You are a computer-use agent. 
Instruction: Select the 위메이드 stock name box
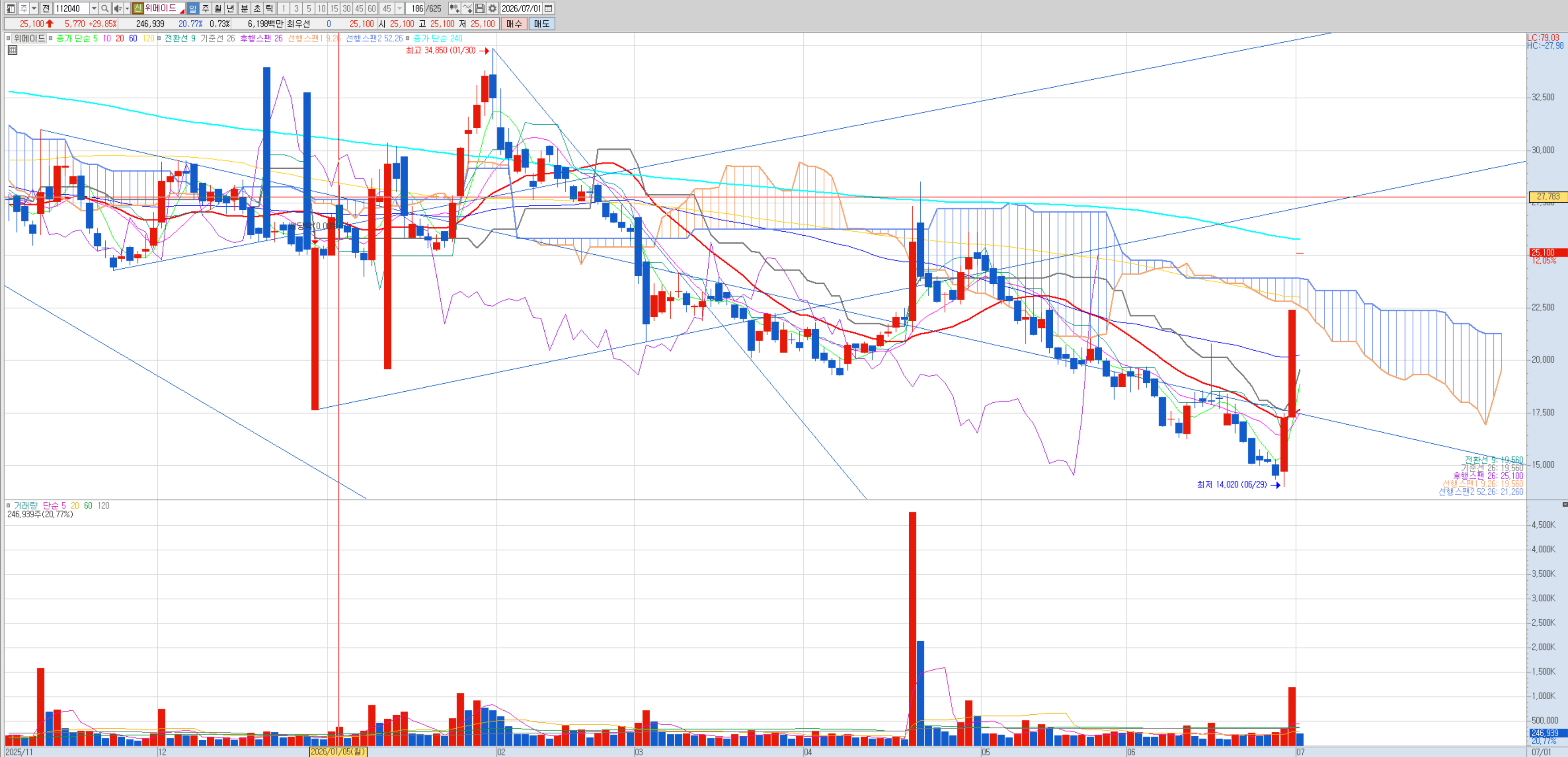(164, 8)
